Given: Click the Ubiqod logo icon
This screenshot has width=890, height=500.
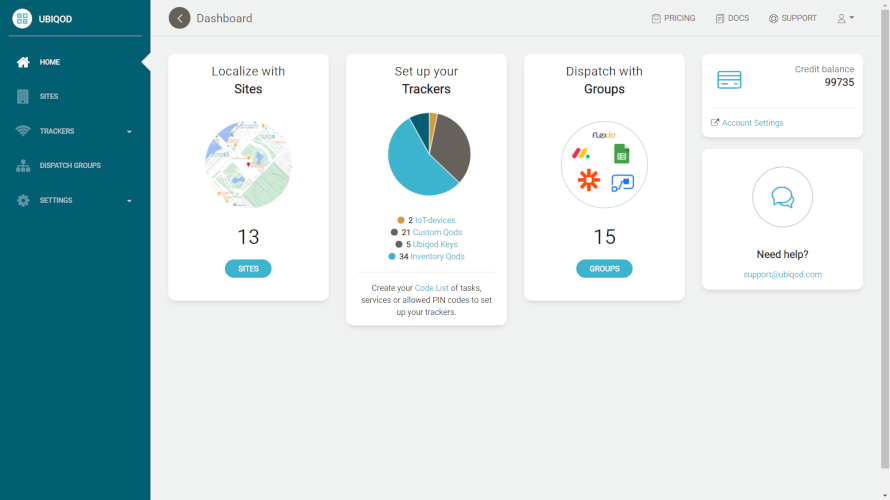Looking at the screenshot, I should [x=22, y=18].
